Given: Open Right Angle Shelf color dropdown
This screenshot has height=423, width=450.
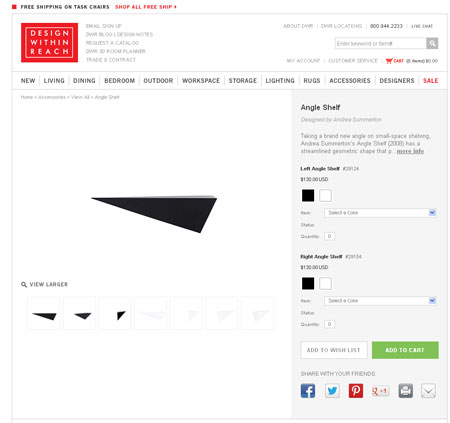Looking at the screenshot, I should click(380, 301).
